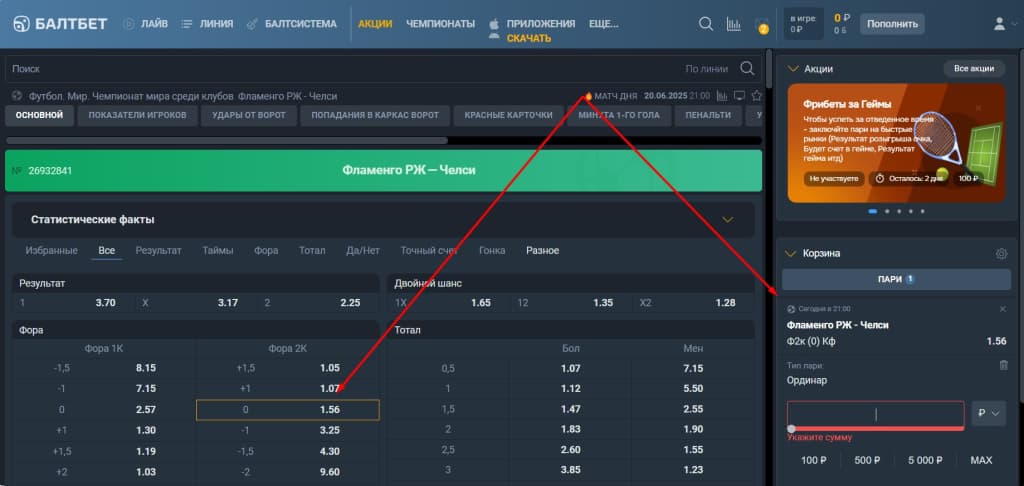Filter markets by Результат

pos(158,251)
